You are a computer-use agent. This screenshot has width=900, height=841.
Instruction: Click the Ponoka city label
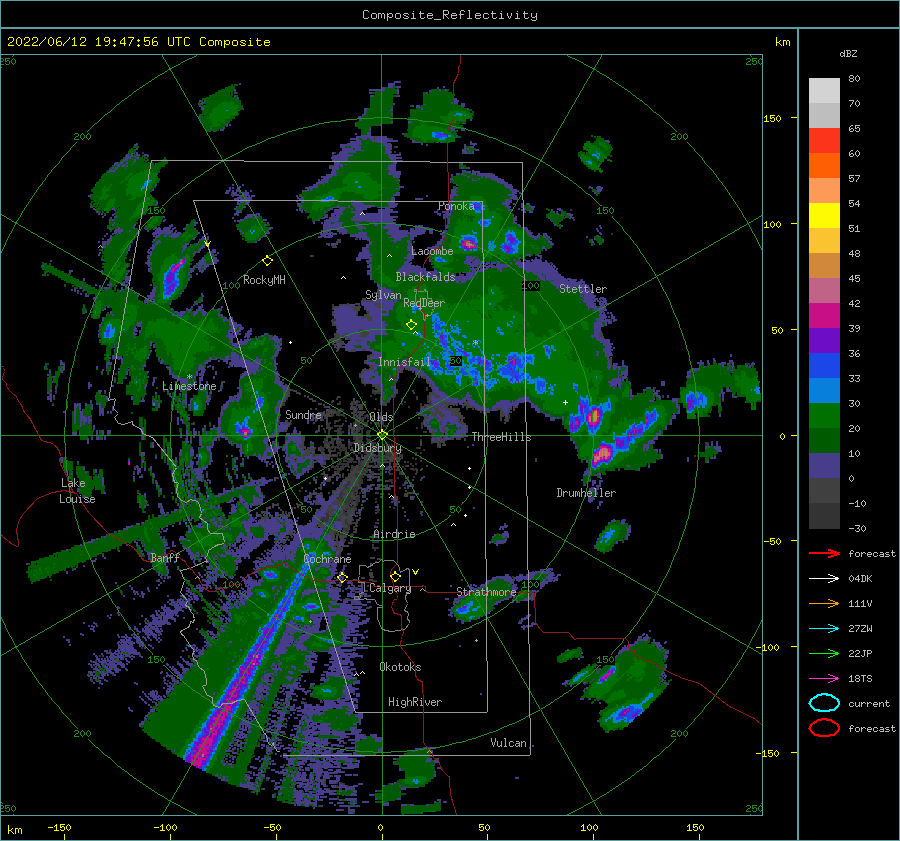pyautogui.click(x=456, y=206)
